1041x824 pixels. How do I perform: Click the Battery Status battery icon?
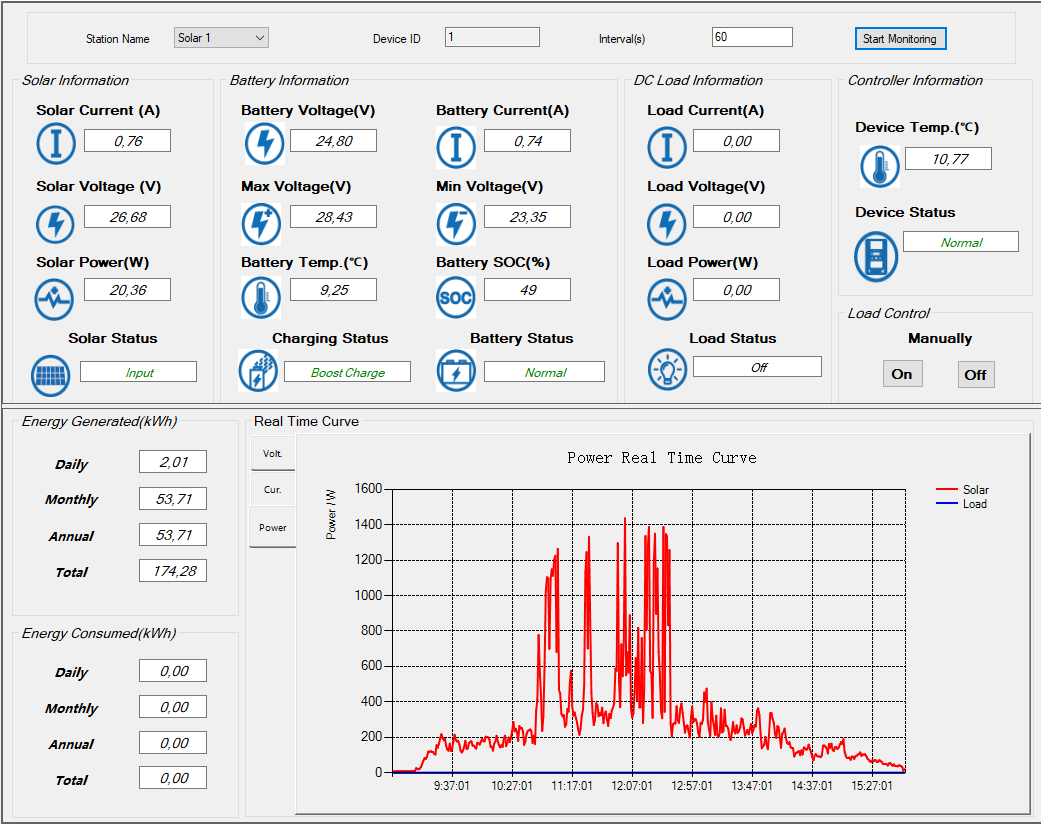[456, 371]
